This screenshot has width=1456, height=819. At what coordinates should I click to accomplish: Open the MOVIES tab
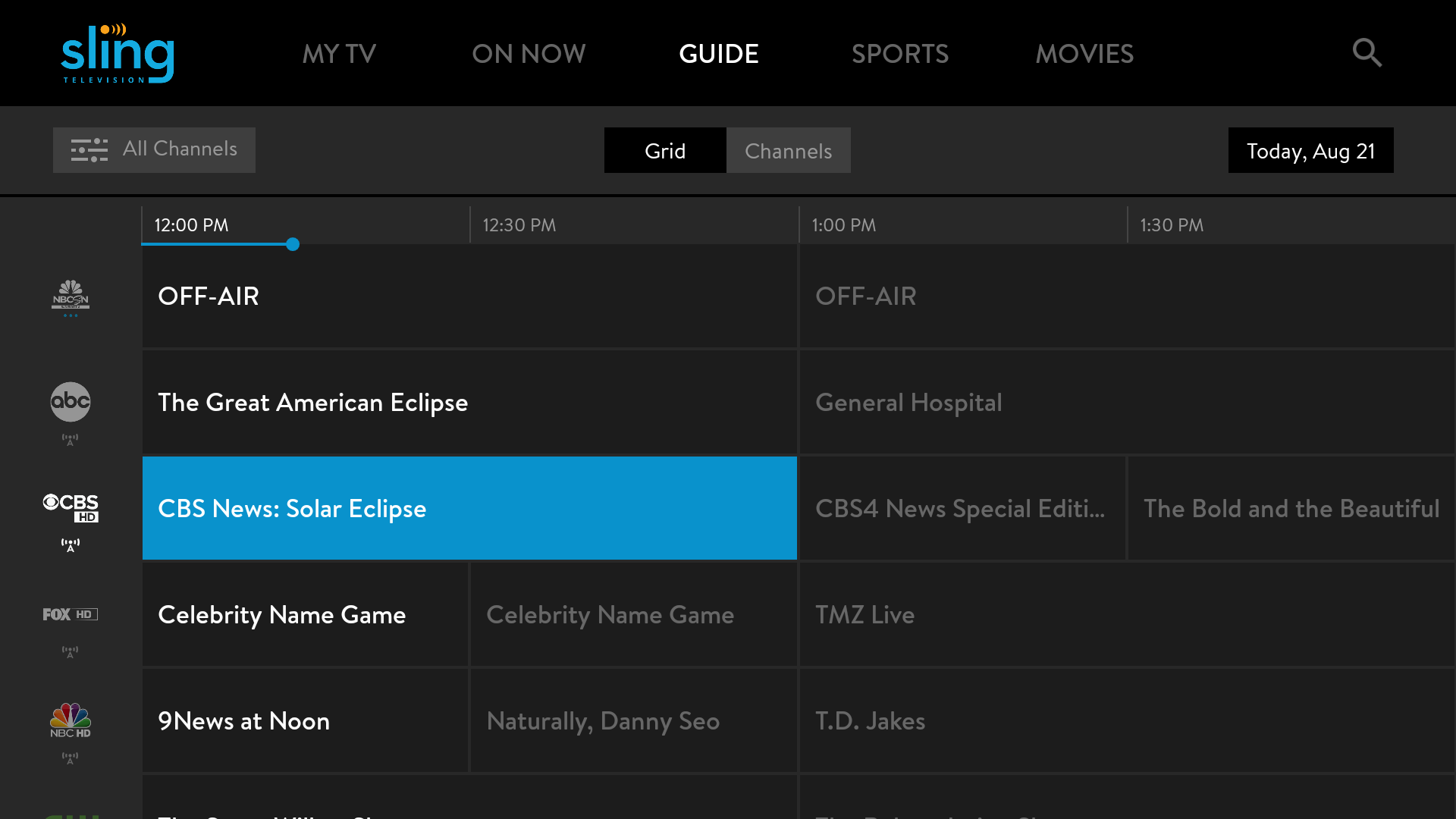click(x=1084, y=54)
